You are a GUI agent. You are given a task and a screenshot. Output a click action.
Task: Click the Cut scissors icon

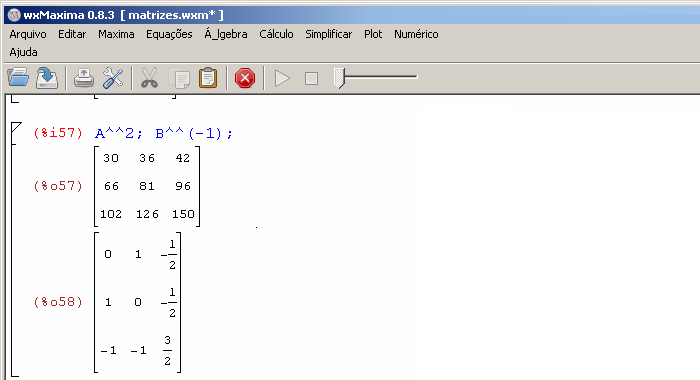[x=149, y=78]
